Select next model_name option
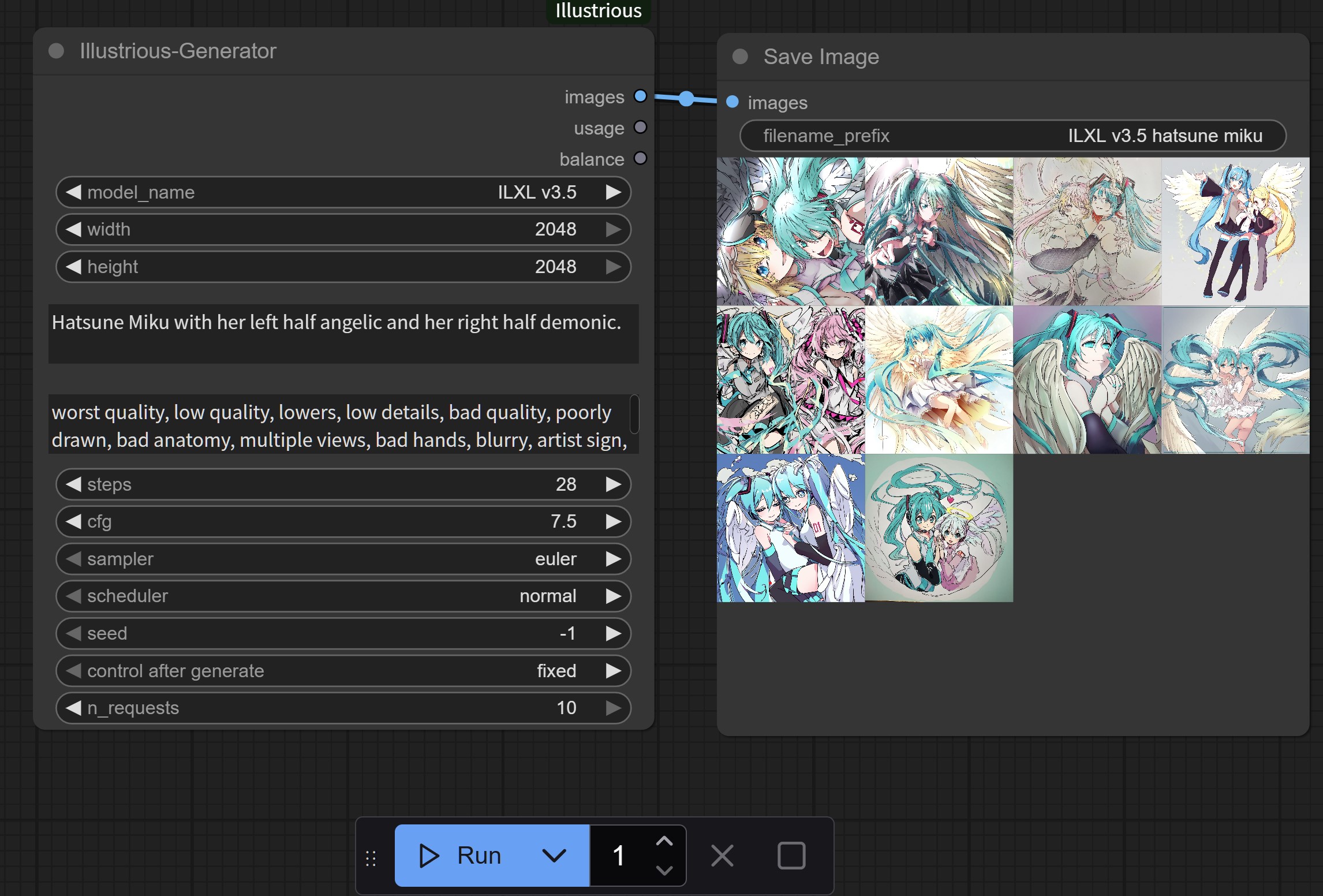This screenshot has height=896, width=1323. [x=614, y=192]
